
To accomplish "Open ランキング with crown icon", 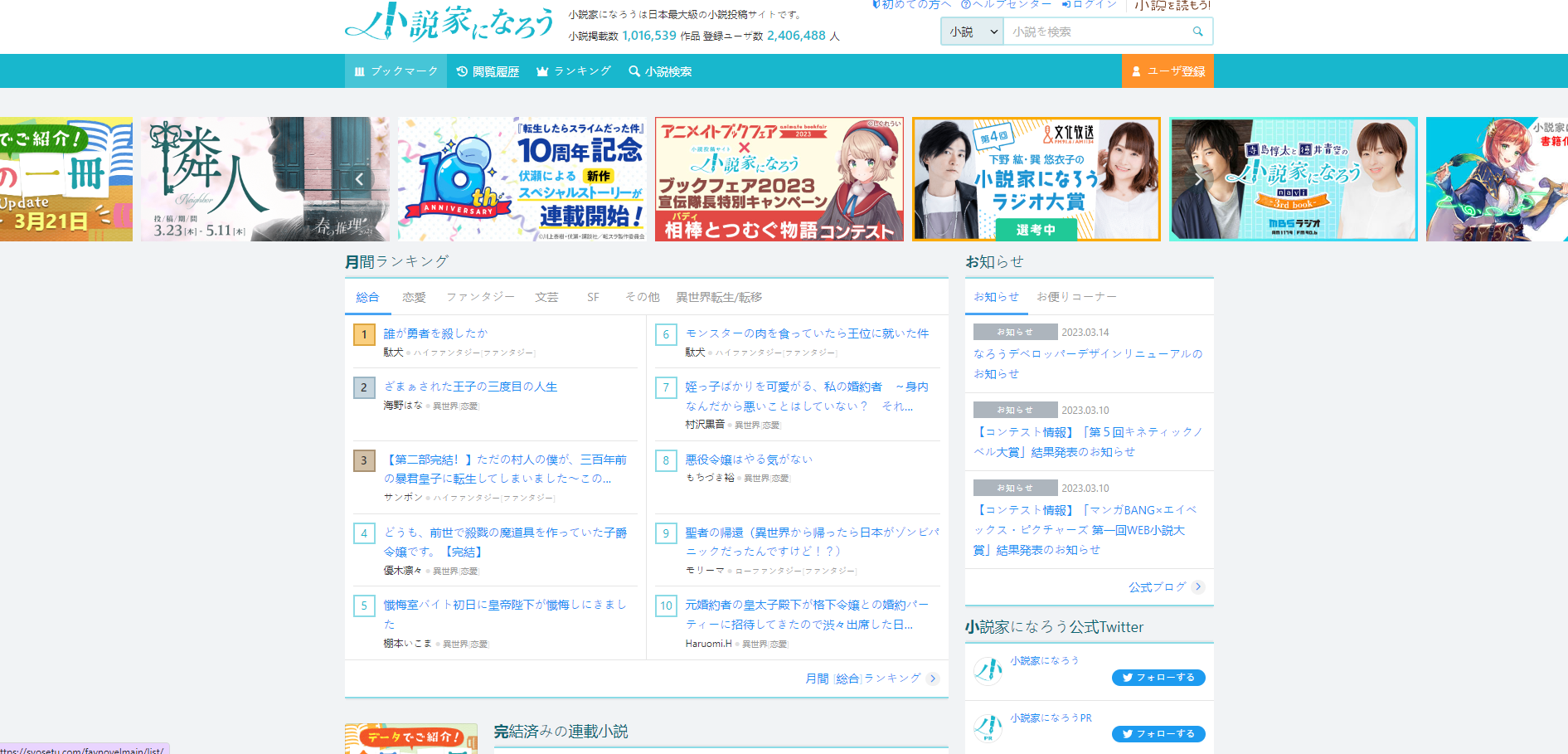I will [x=574, y=71].
